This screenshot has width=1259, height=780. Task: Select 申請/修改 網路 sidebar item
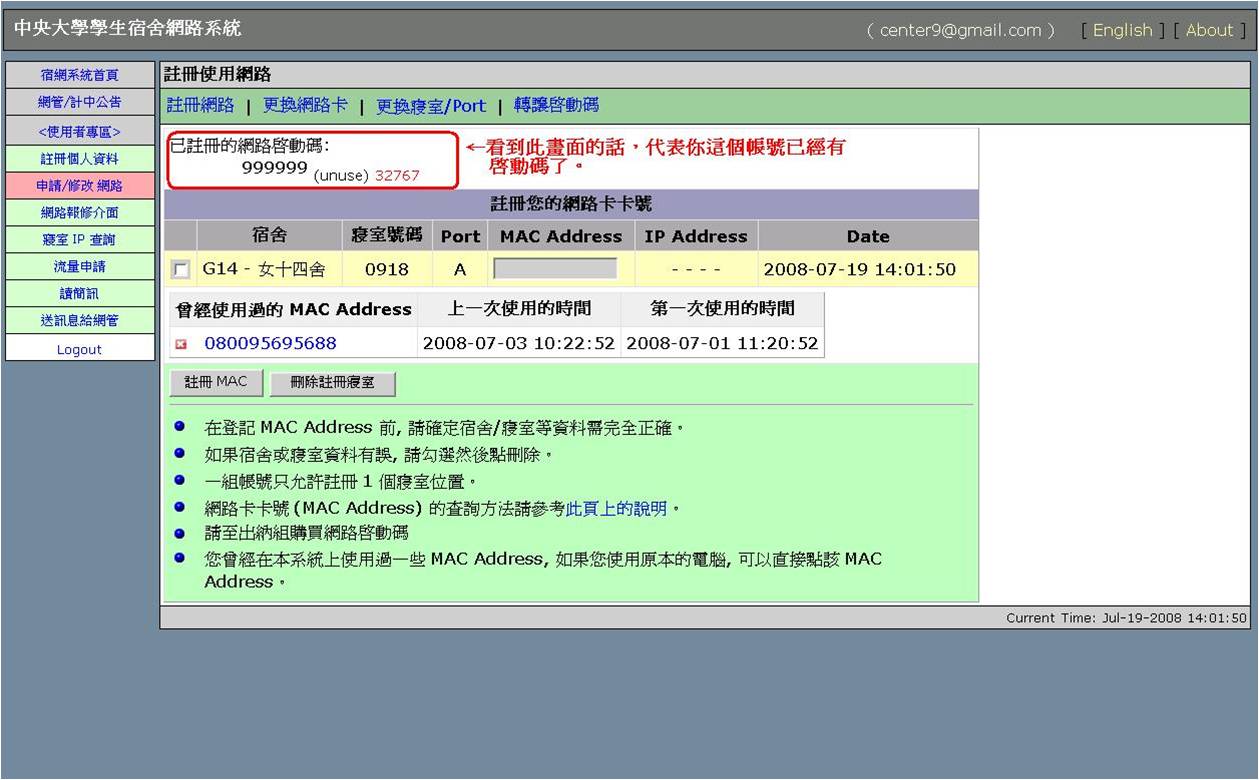tap(80, 186)
